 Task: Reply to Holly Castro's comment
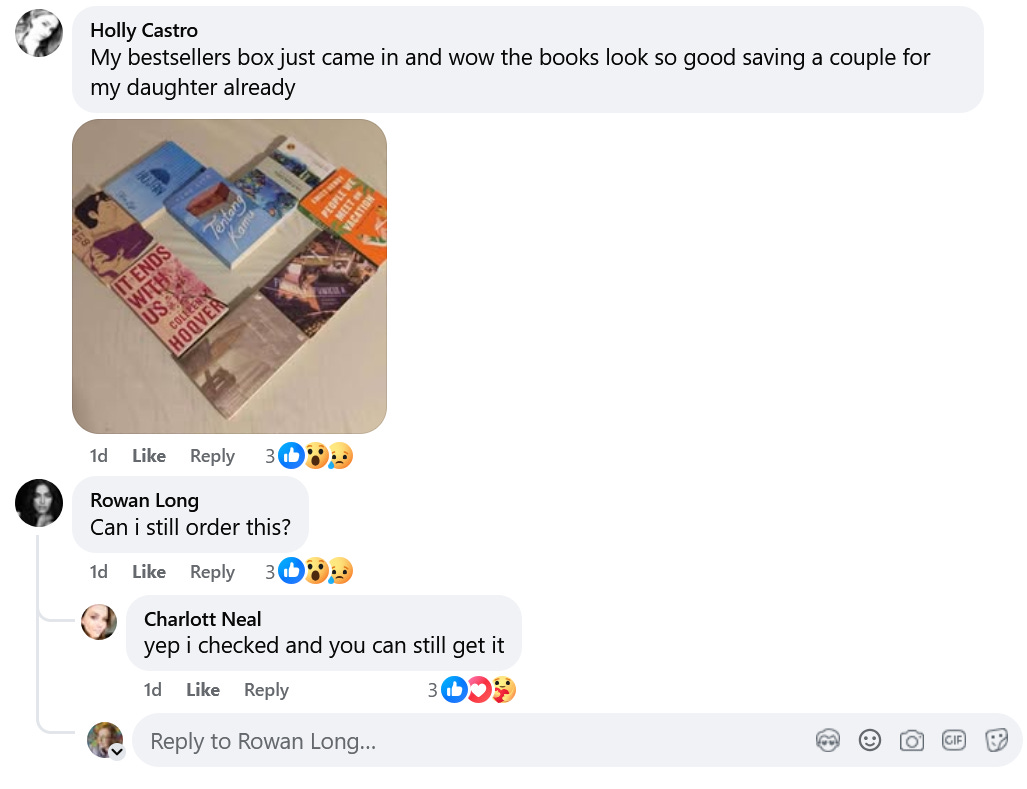click(x=212, y=456)
